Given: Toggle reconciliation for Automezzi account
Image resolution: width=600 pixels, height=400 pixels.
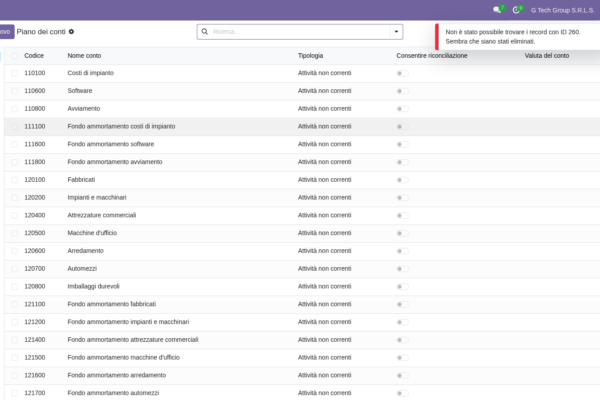Looking at the screenshot, I should (x=403, y=269).
